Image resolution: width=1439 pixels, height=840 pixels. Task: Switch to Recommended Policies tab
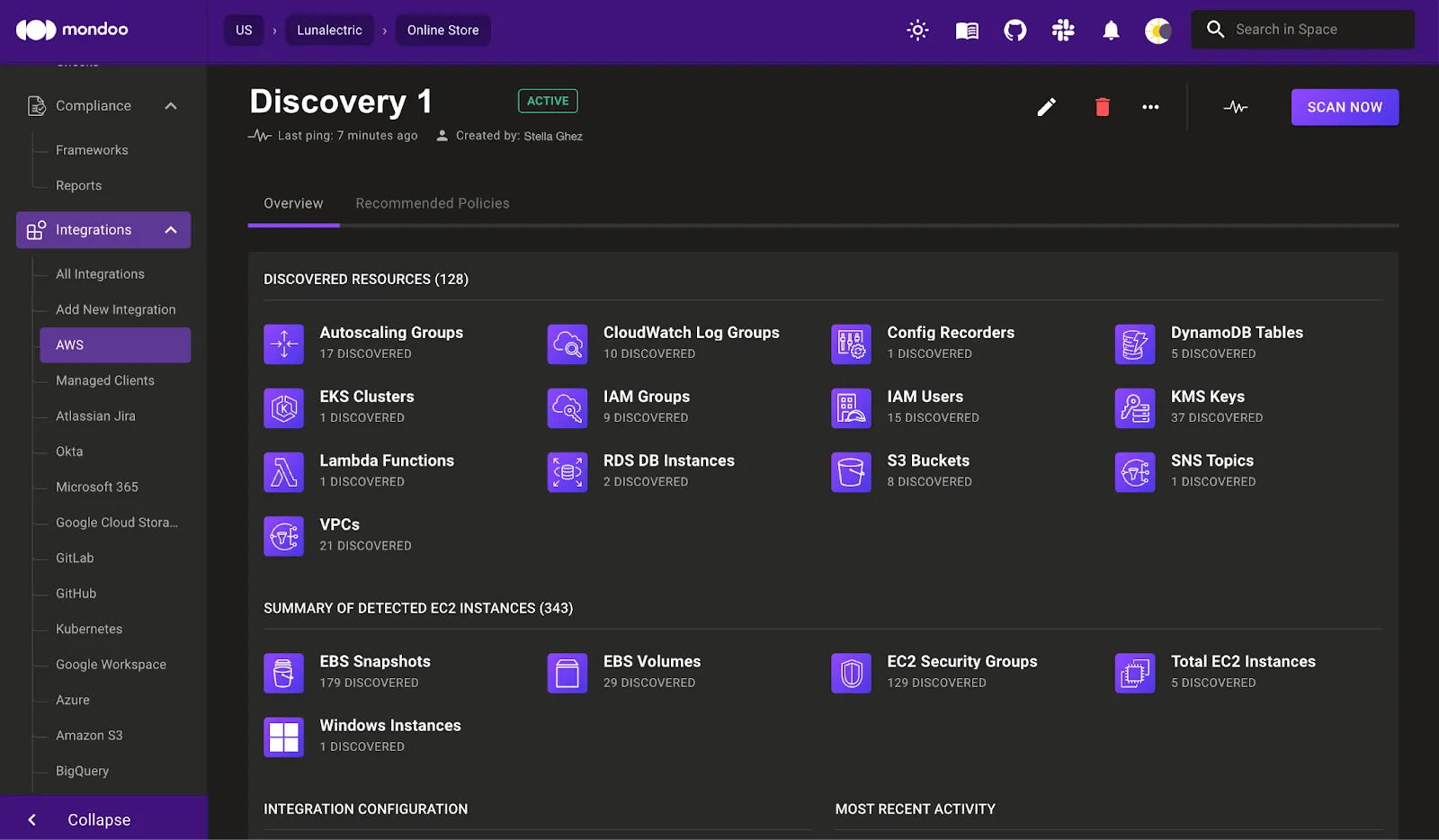pyautogui.click(x=433, y=203)
